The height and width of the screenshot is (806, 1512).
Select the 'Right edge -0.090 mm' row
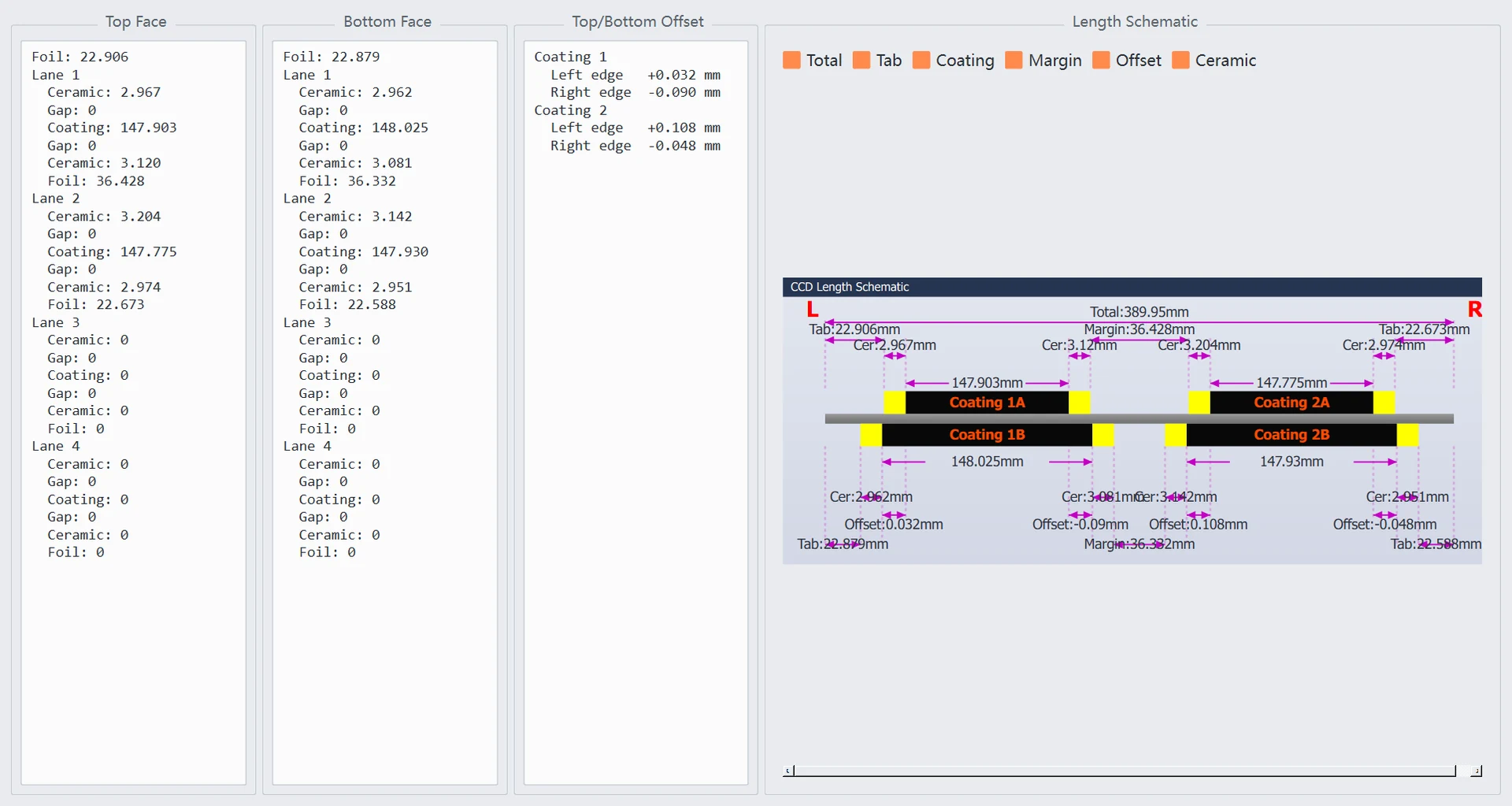point(635,92)
